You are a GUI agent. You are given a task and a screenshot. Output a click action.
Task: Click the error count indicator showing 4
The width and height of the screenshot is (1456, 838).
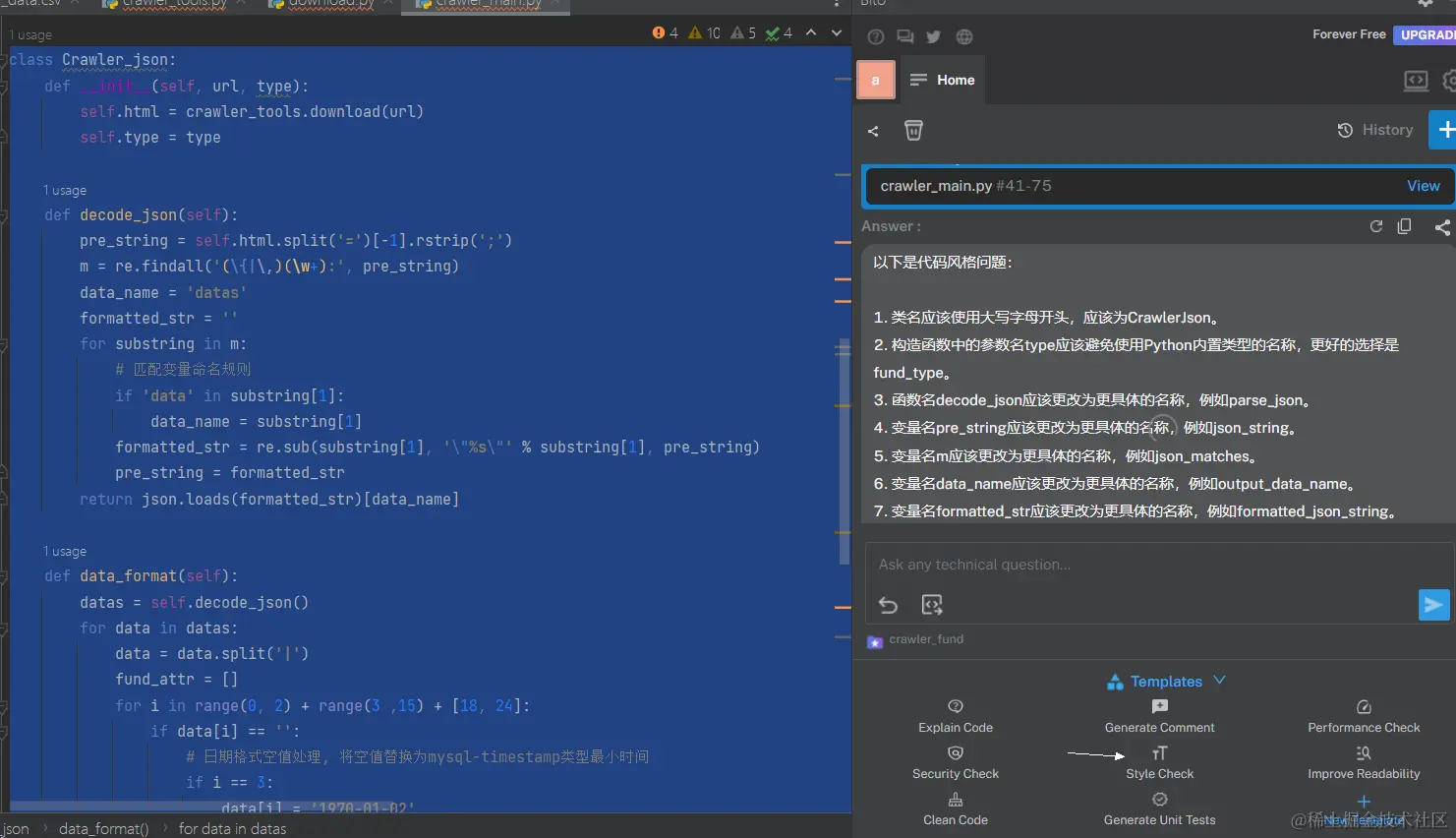click(666, 32)
